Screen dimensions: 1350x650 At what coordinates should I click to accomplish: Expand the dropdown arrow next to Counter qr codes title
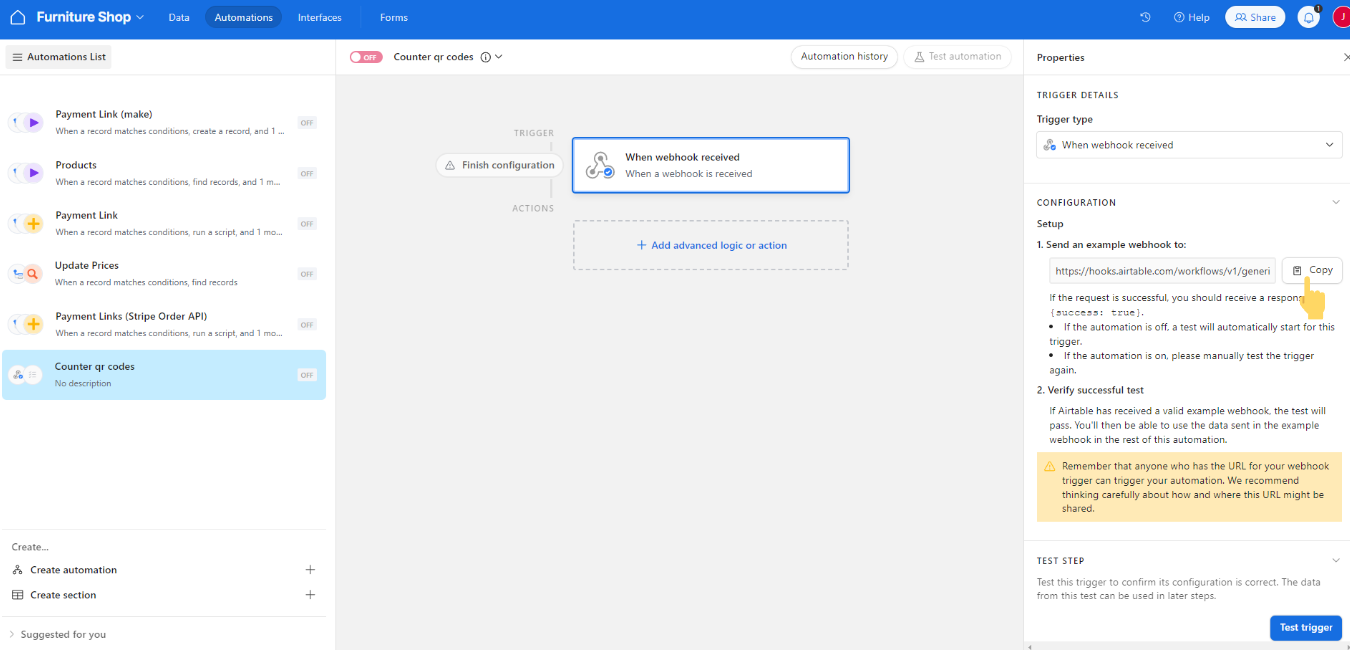pyautogui.click(x=498, y=57)
